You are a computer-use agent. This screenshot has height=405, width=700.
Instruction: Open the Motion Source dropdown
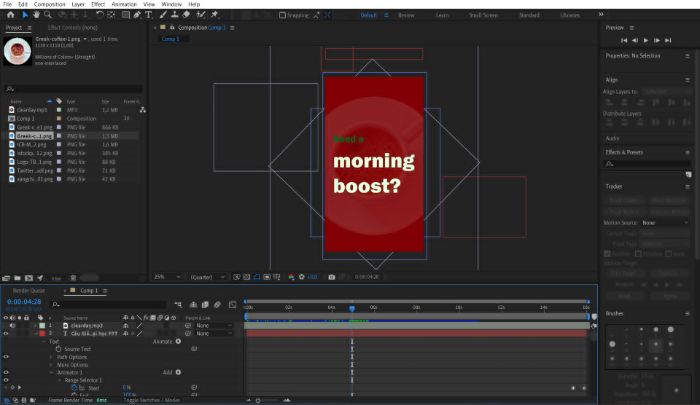[x=665, y=222]
